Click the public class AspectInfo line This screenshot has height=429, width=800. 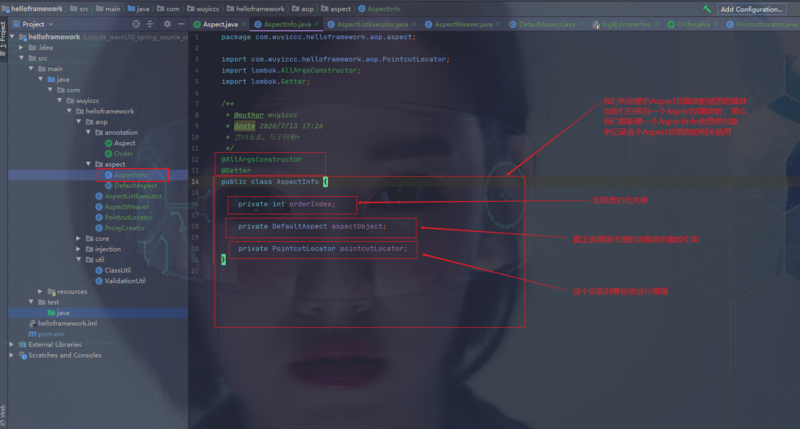tap(274, 182)
